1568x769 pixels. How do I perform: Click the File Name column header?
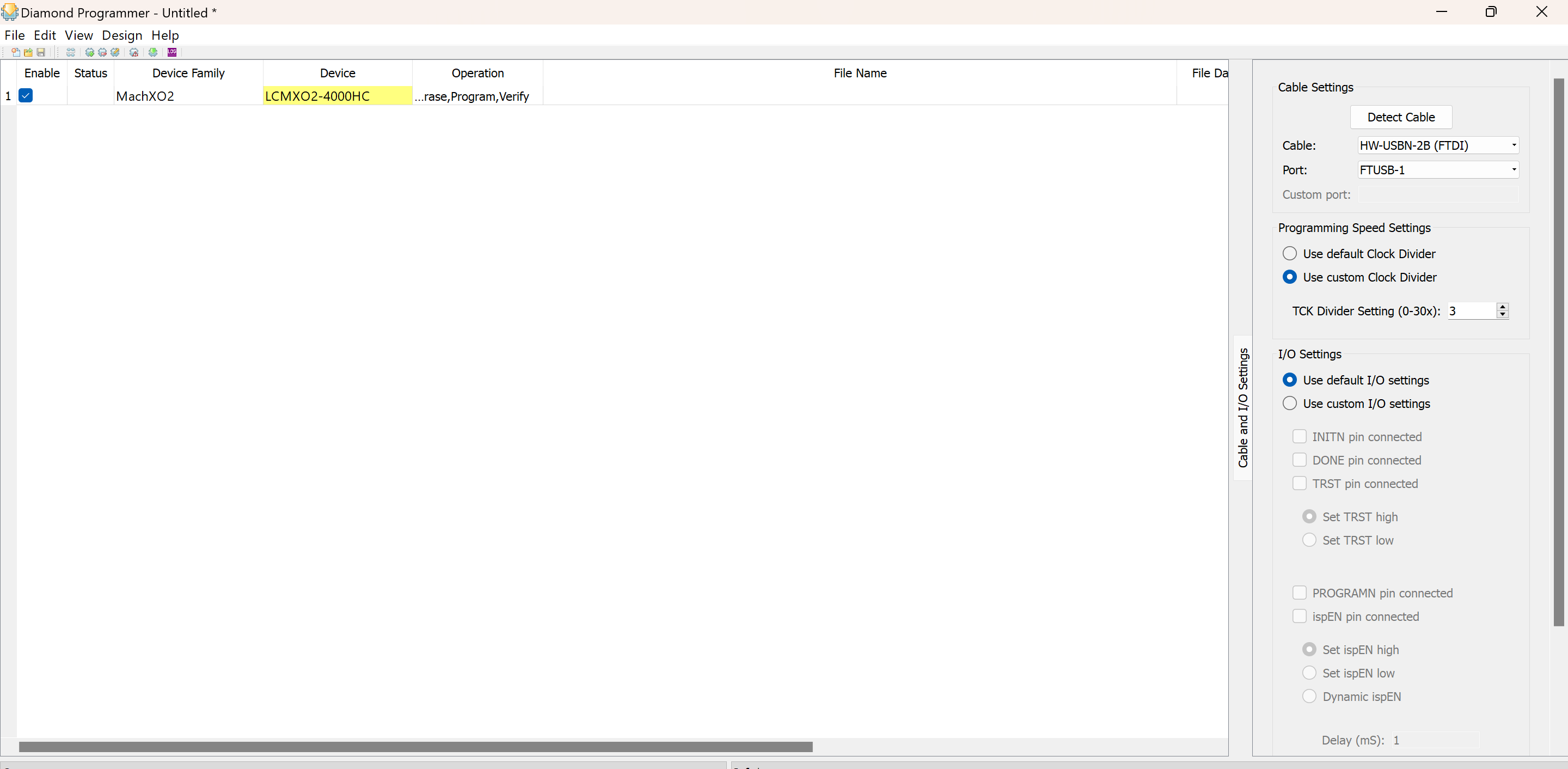[x=860, y=73]
